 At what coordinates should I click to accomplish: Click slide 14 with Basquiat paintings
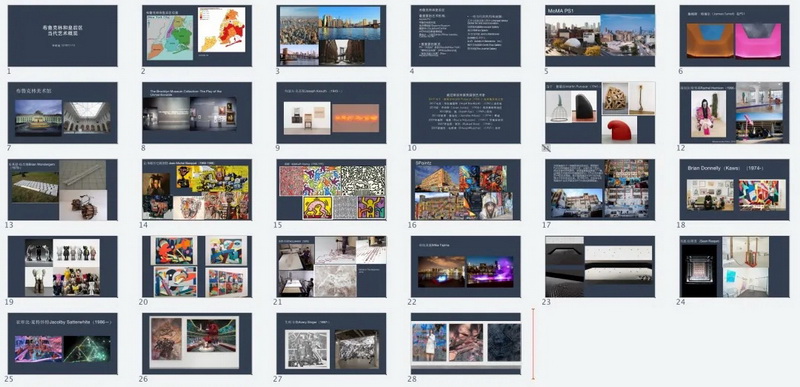pyautogui.click(x=197, y=190)
